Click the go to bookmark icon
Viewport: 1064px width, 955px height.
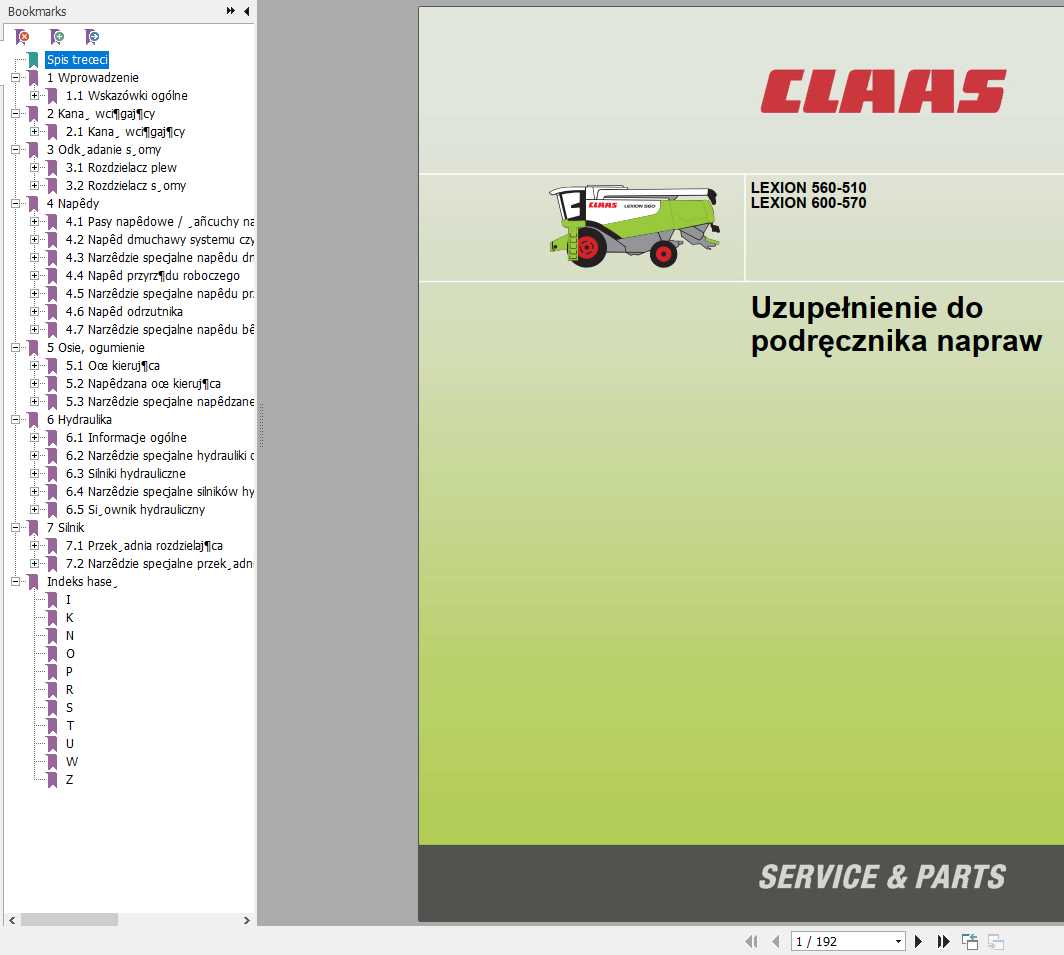[x=91, y=36]
